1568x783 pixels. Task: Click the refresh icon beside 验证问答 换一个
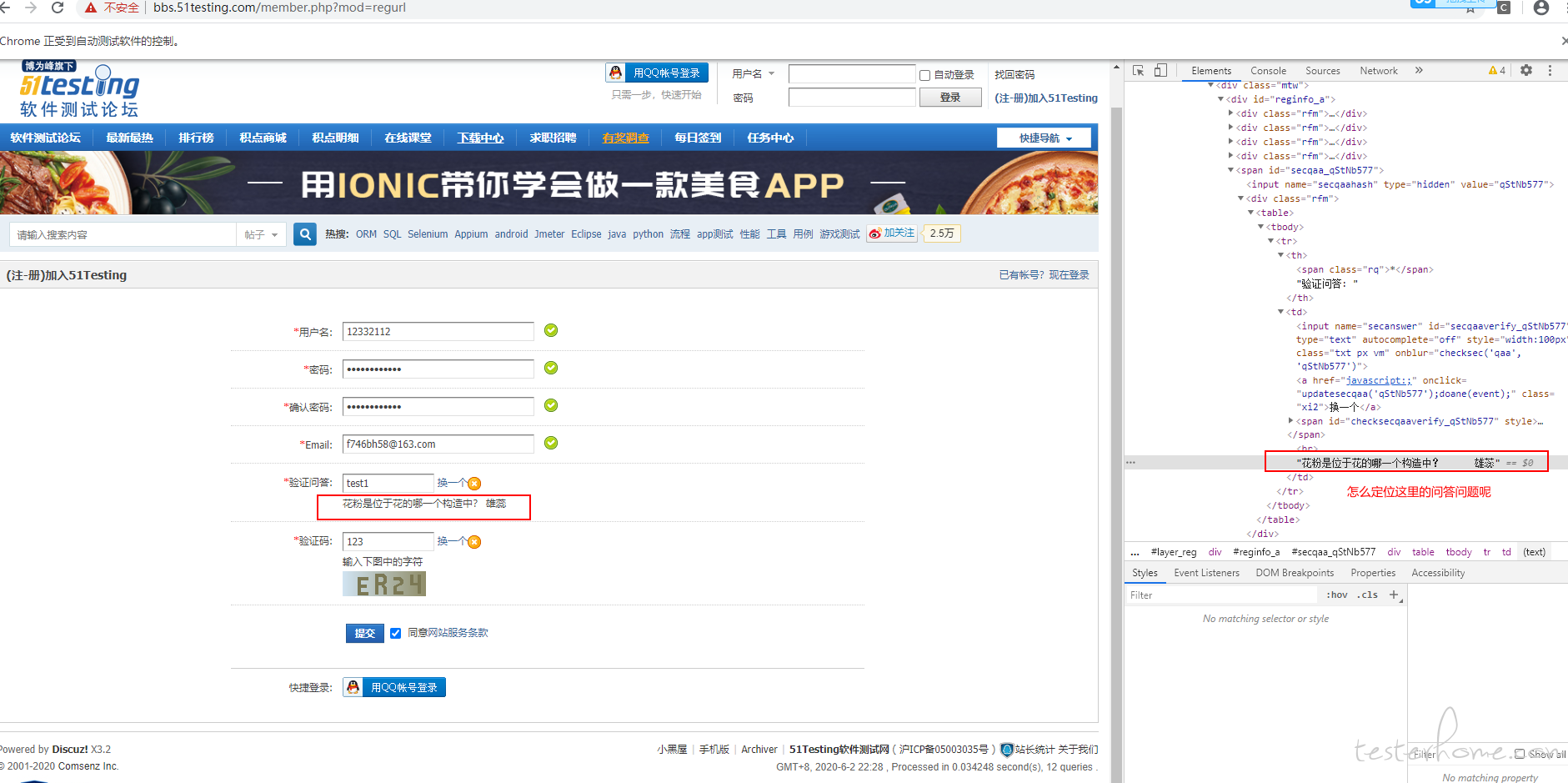pyautogui.click(x=474, y=484)
